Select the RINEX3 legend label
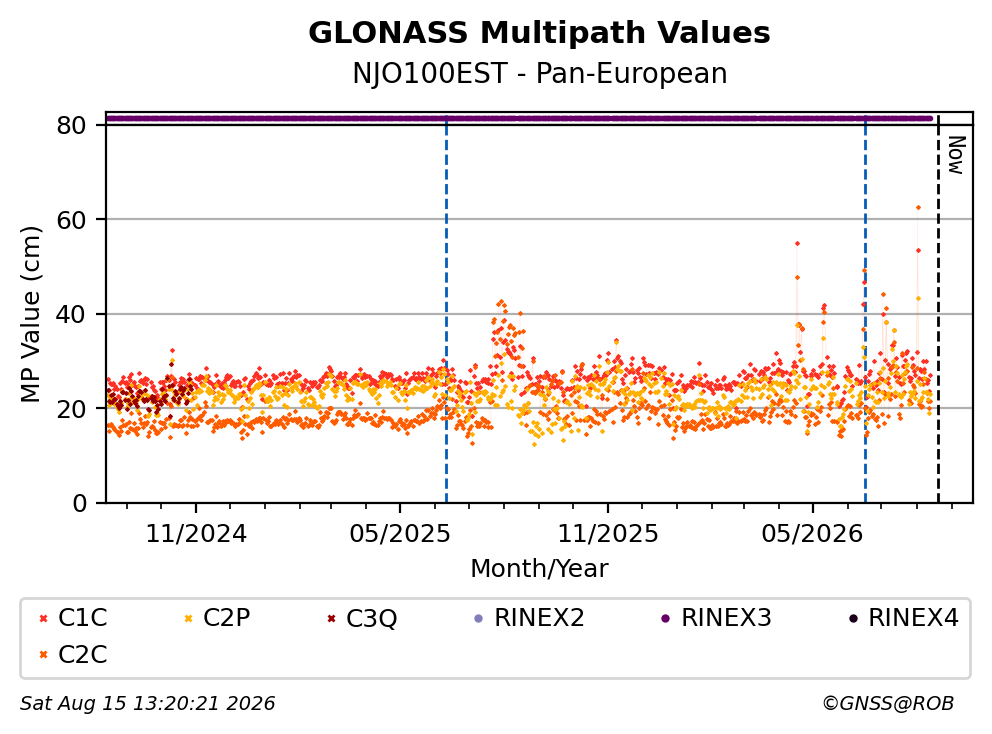Viewport: 992px width, 734px height. tap(726, 618)
